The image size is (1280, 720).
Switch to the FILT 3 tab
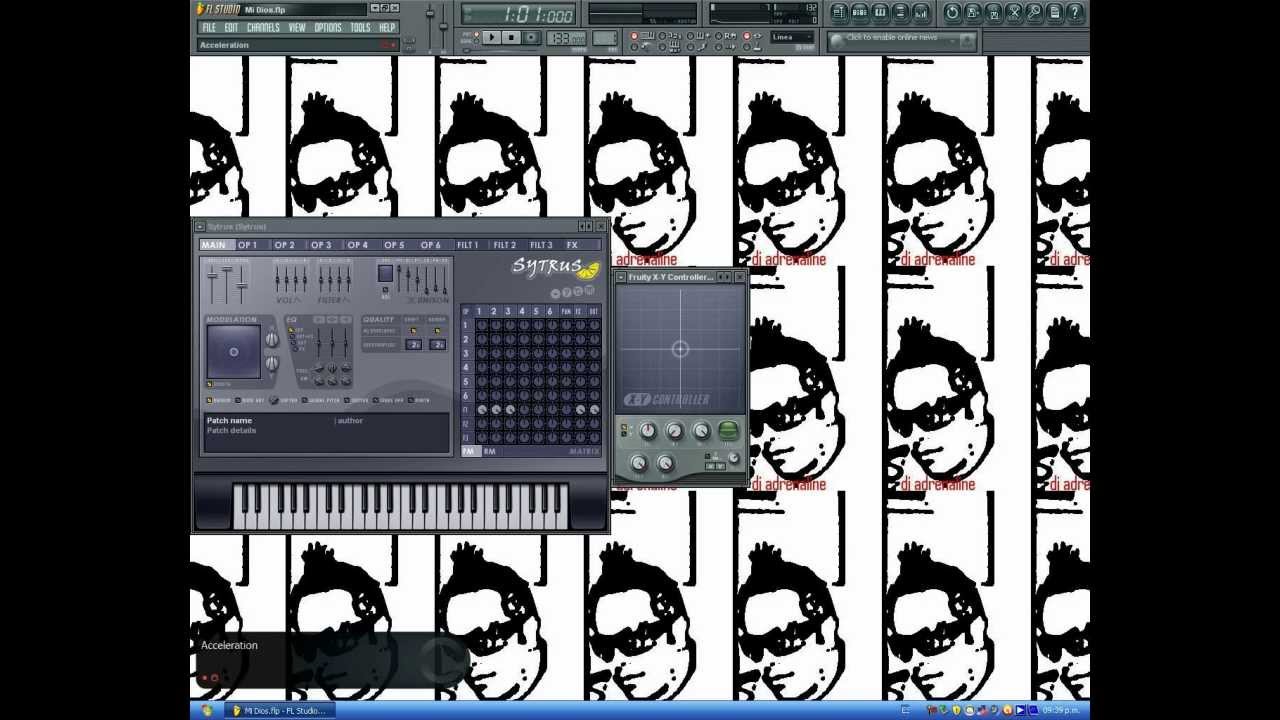[x=541, y=245]
